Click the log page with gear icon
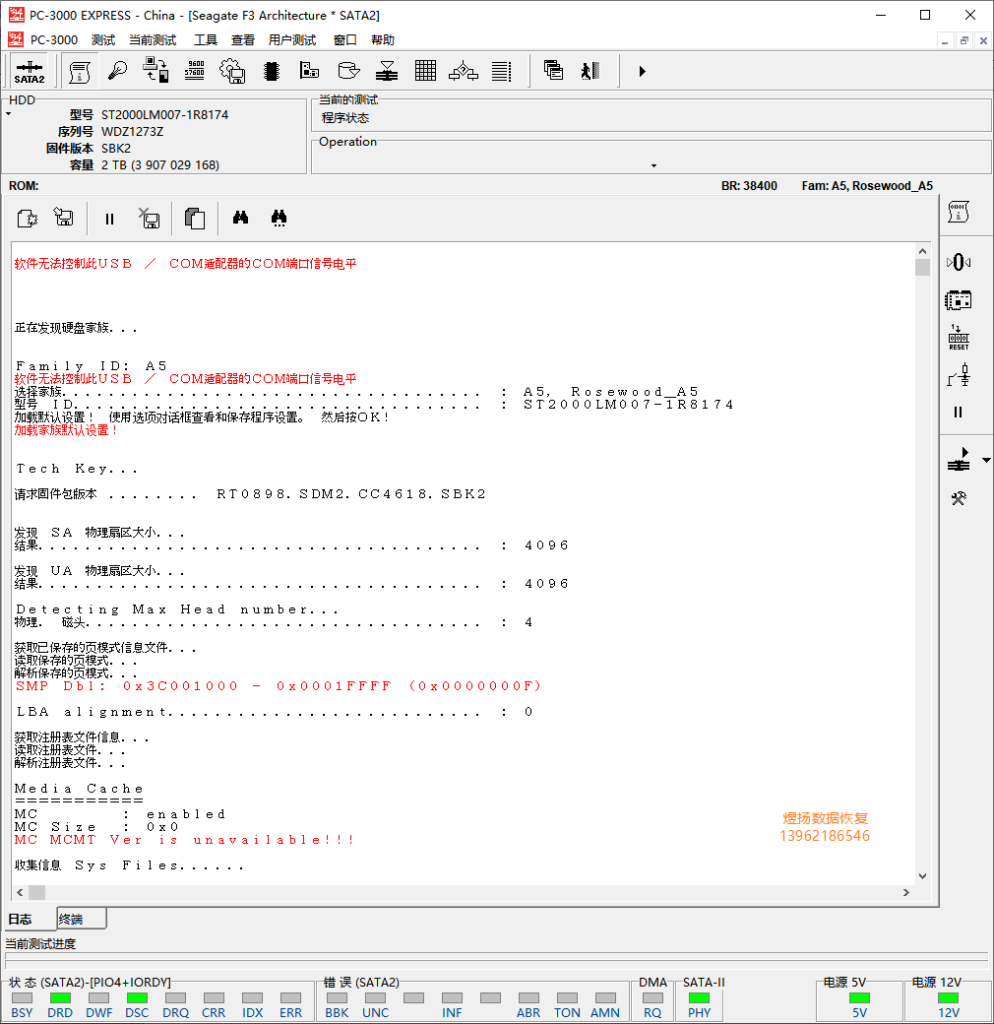The height and width of the screenshot is (1024, 994). click(x=27, y=218)
